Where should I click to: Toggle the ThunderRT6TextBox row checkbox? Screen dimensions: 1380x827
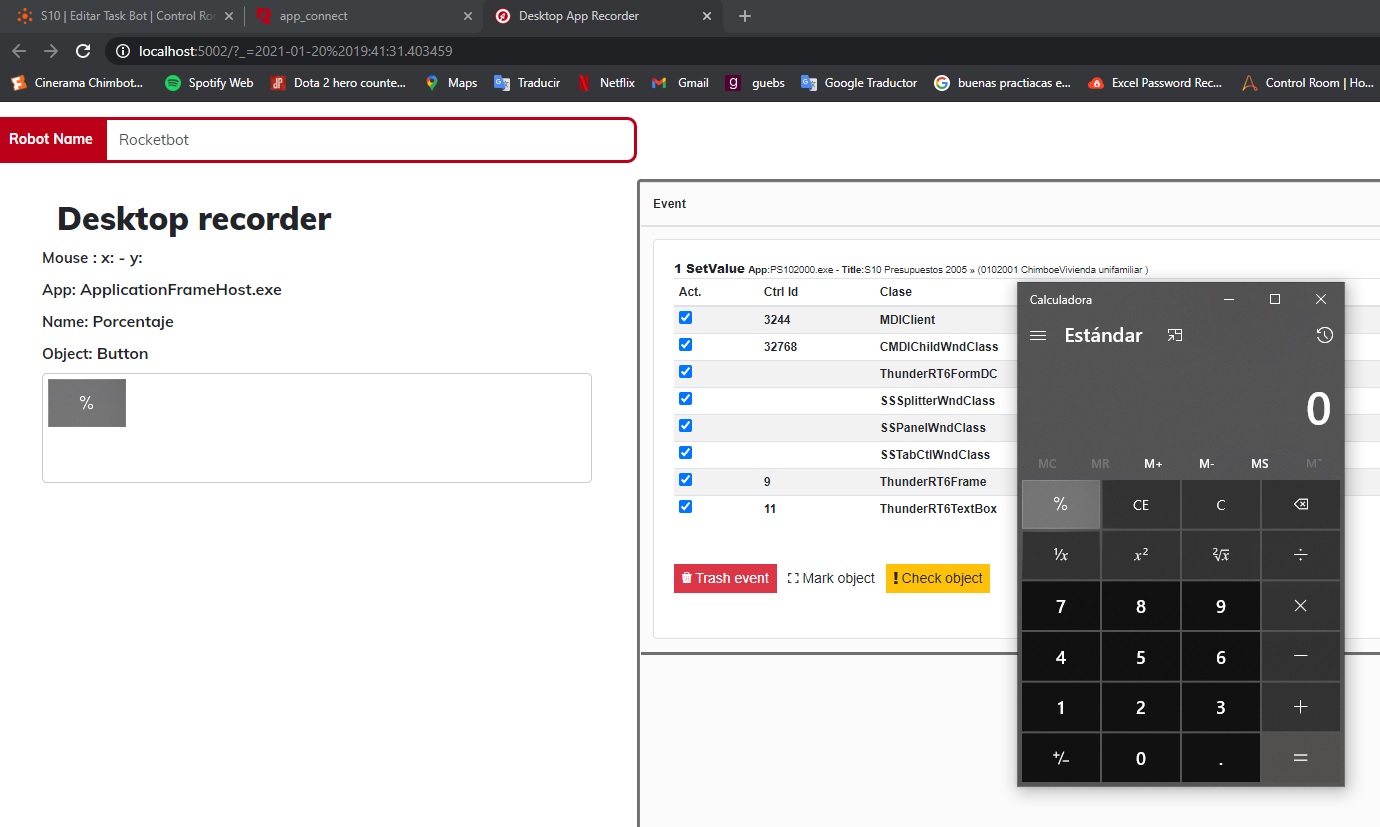685,507
